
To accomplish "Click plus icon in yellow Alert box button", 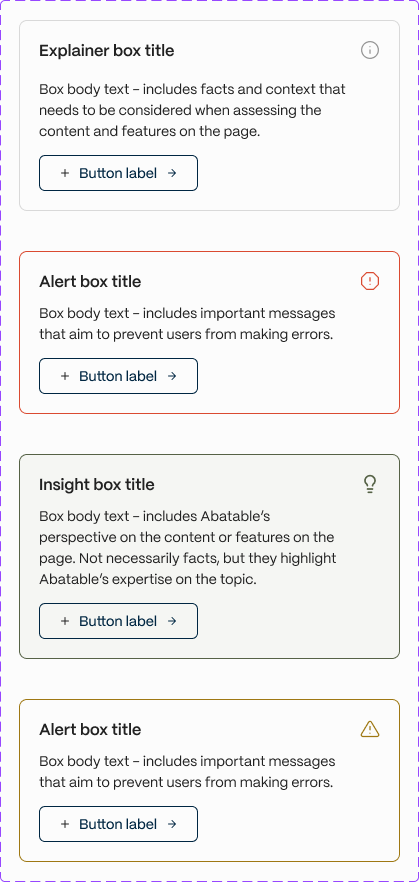I will [x=65, y=824].
